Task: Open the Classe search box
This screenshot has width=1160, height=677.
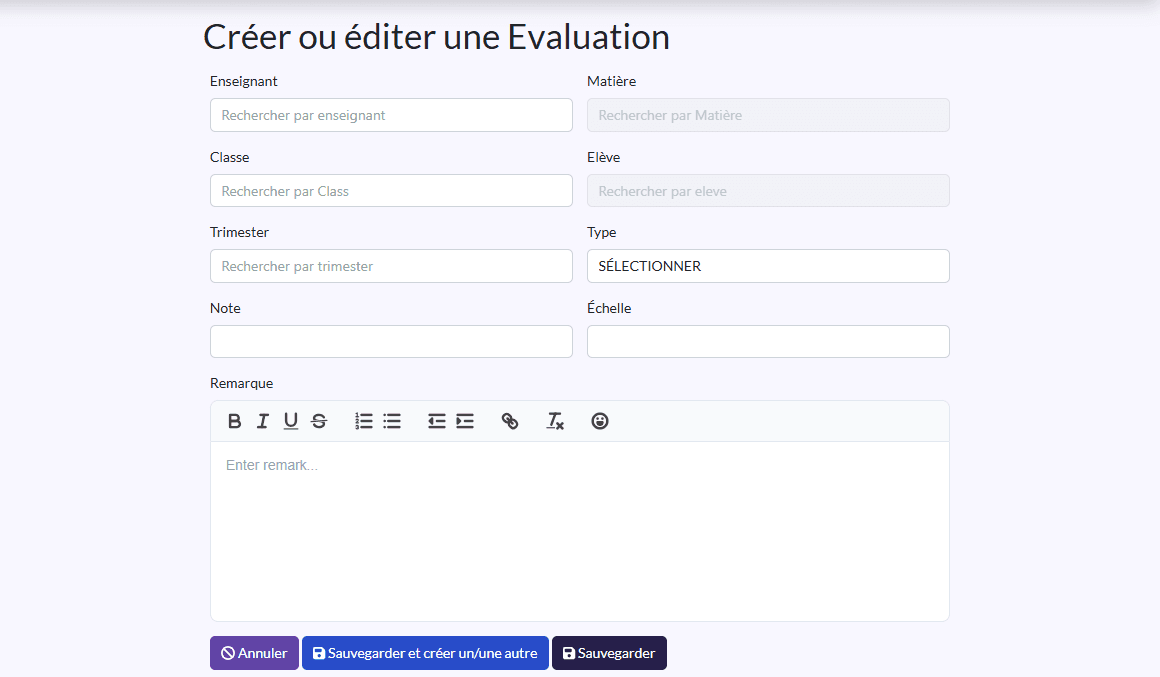Action: click(391, 191)
